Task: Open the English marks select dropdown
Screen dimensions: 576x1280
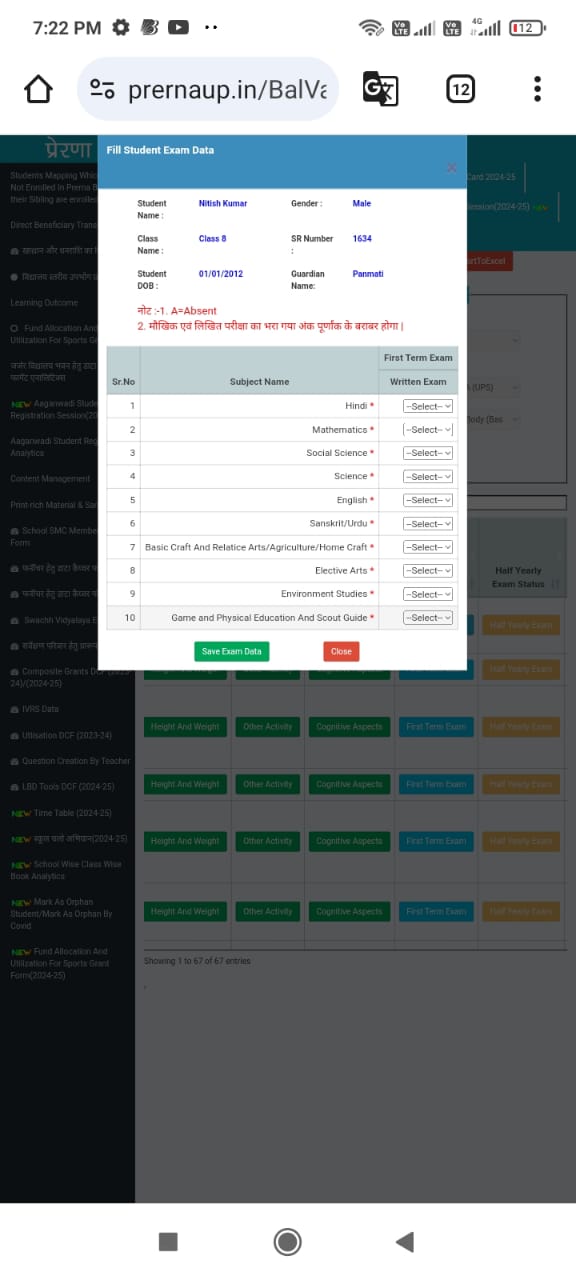Action: pyautogui.click(x=428, y=500)
